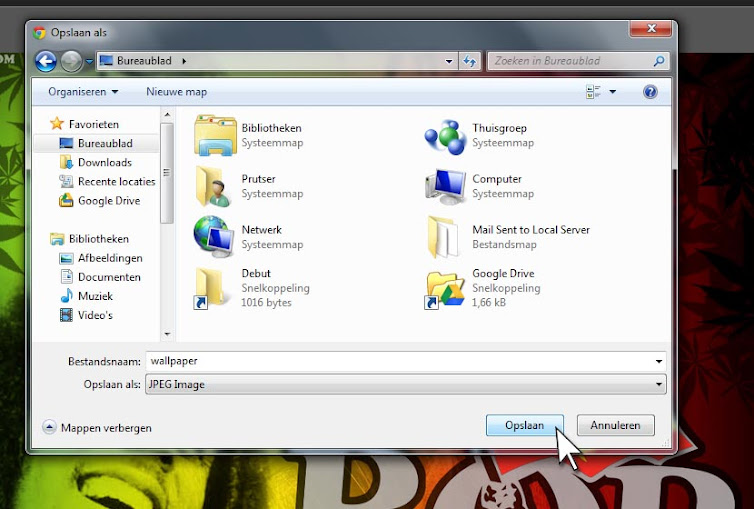Click Bureaublad in the address bar

pos(144,61)
